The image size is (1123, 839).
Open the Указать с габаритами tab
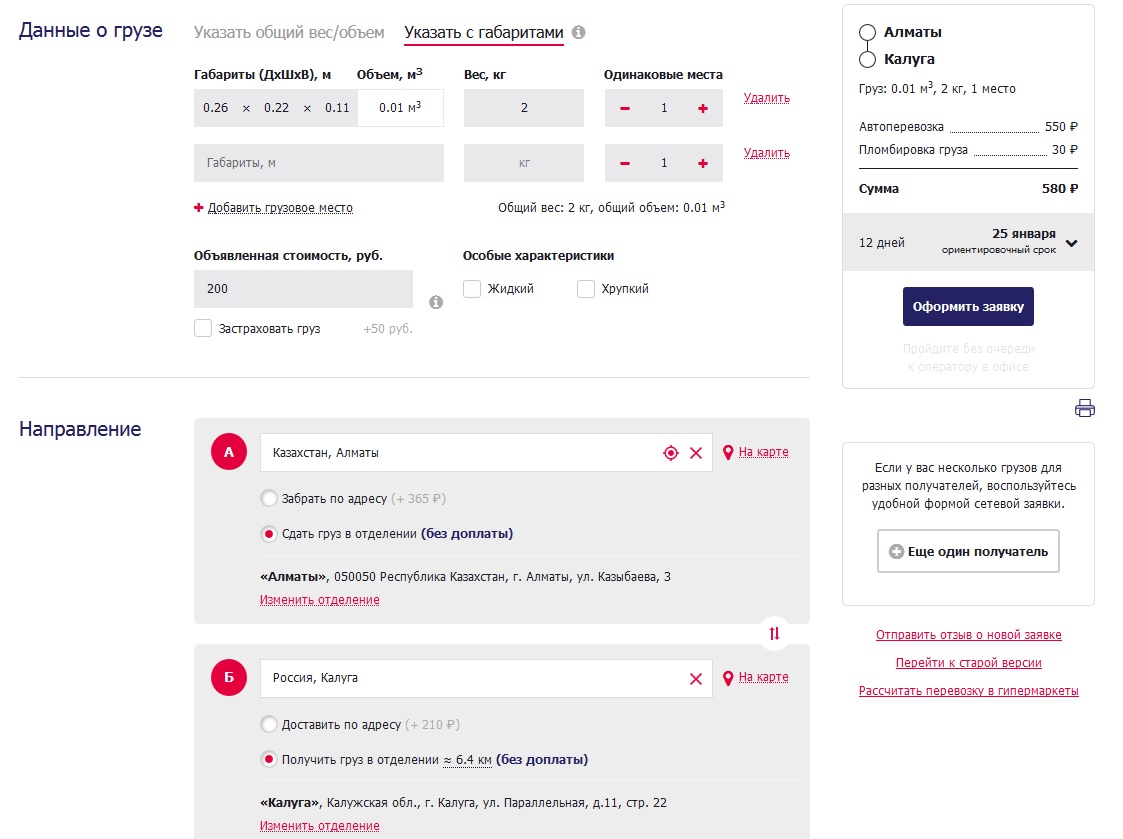pos(484,33)
